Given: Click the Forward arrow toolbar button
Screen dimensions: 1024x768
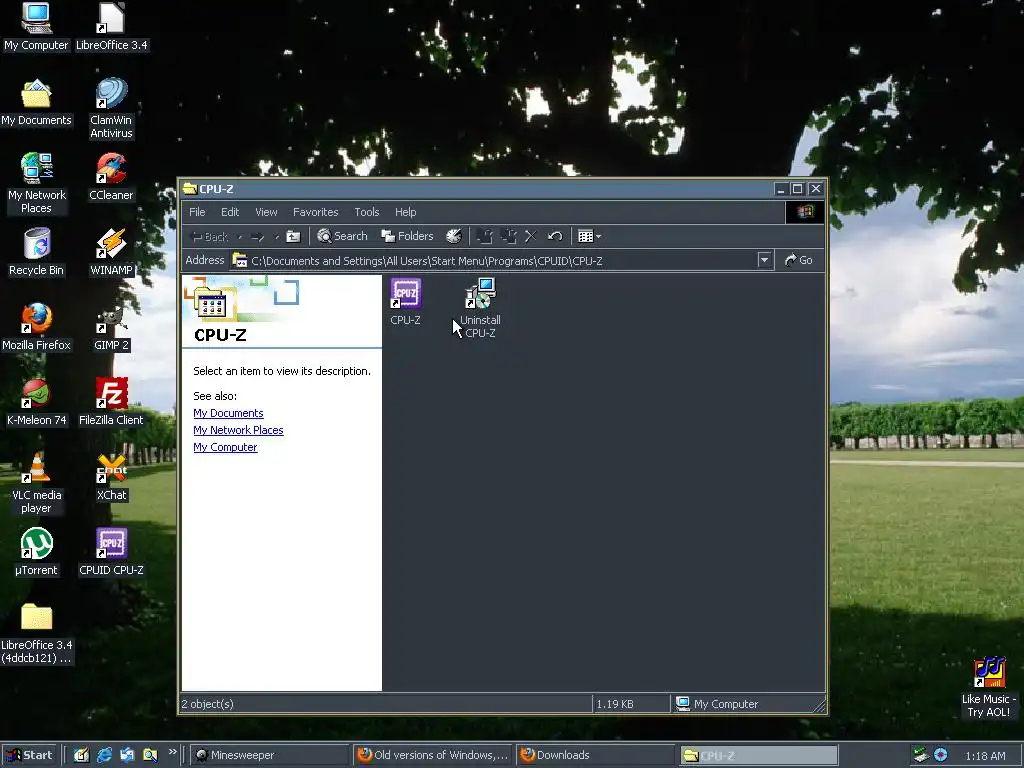Looking at the screenshot, I should click(257, 236).
